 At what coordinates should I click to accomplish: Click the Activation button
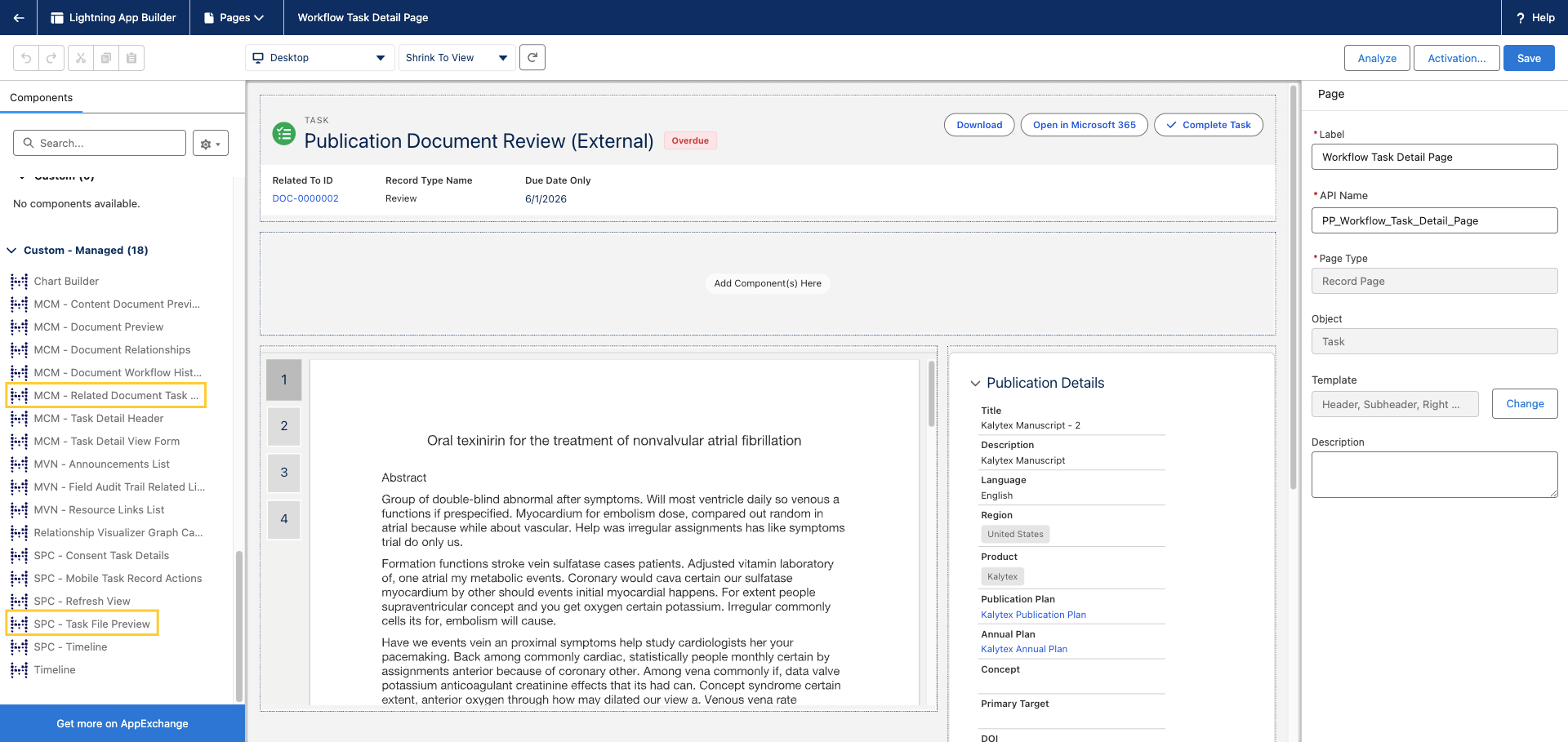pyautogui.click(x=1457, y=58)
